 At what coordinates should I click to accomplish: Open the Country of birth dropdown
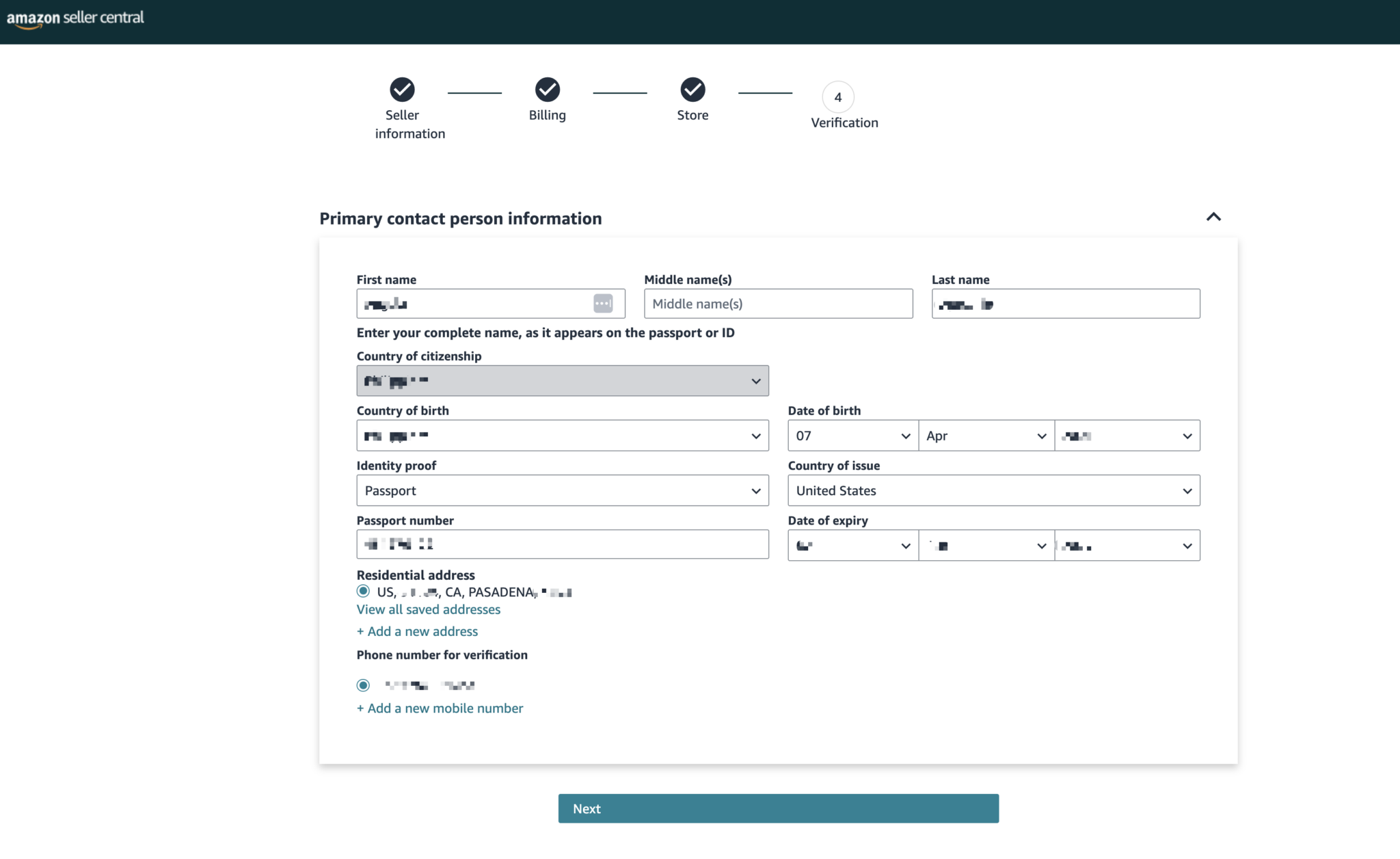pyautogui.click(x=562, y=436)
